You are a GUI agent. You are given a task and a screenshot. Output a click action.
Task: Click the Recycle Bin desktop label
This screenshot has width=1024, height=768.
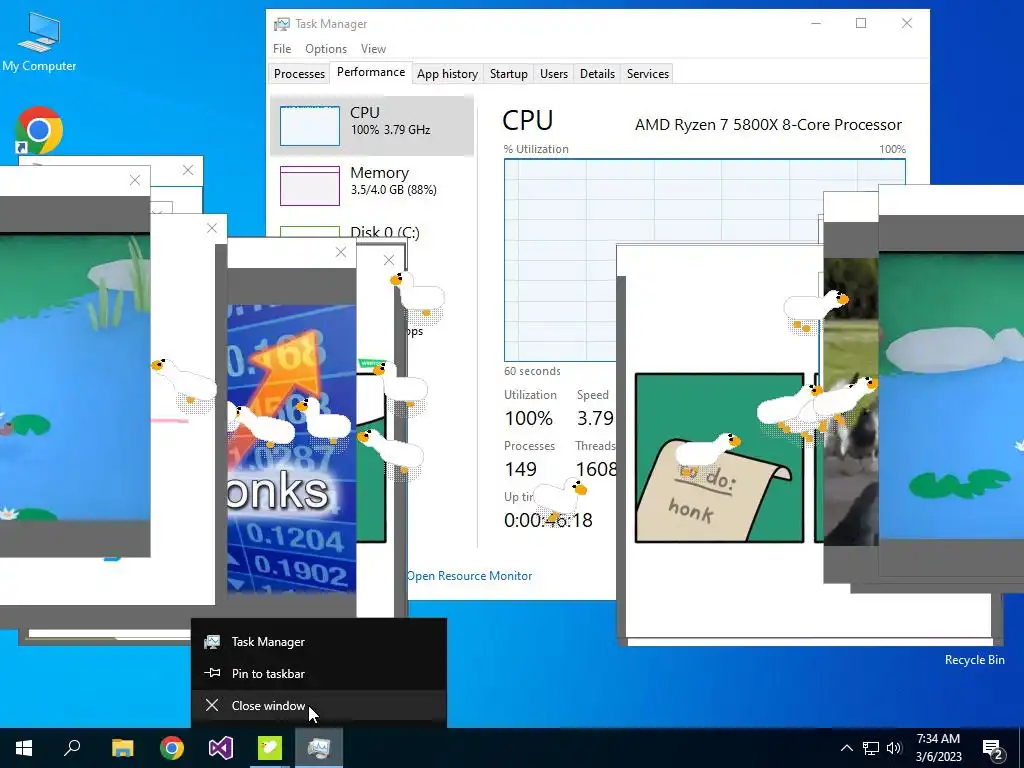[x=974, y=660]
